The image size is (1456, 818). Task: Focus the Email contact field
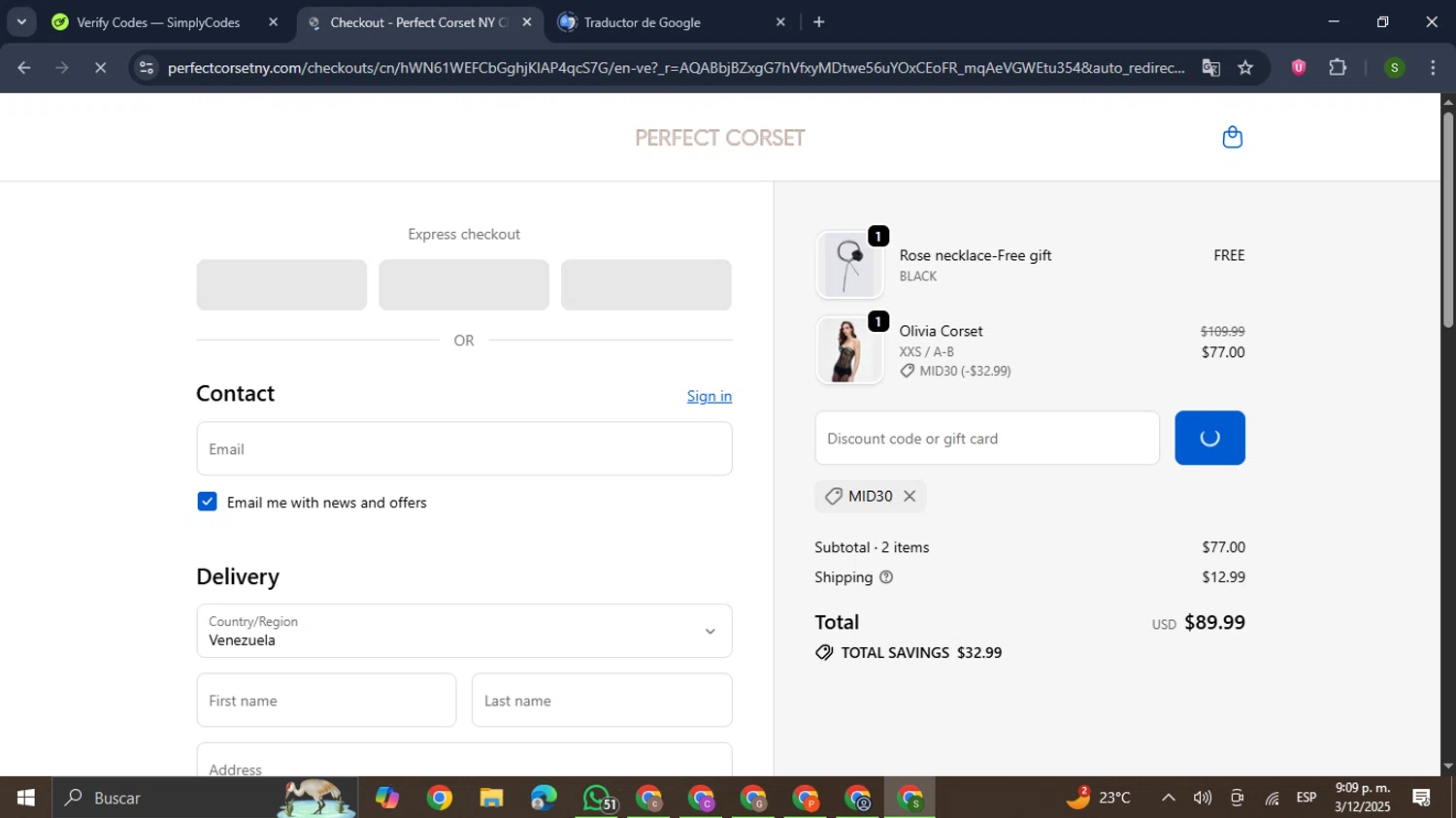click(x=464, y=448)
